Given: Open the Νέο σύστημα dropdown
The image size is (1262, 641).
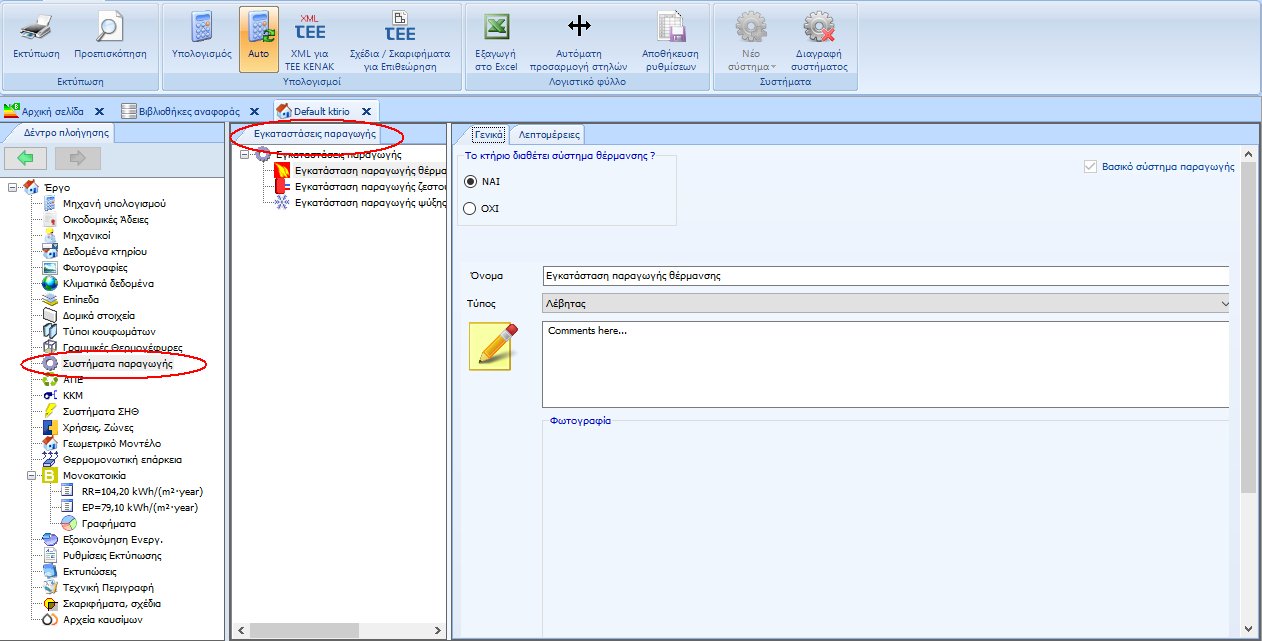Looking at the screenshot, I should 749,40.
